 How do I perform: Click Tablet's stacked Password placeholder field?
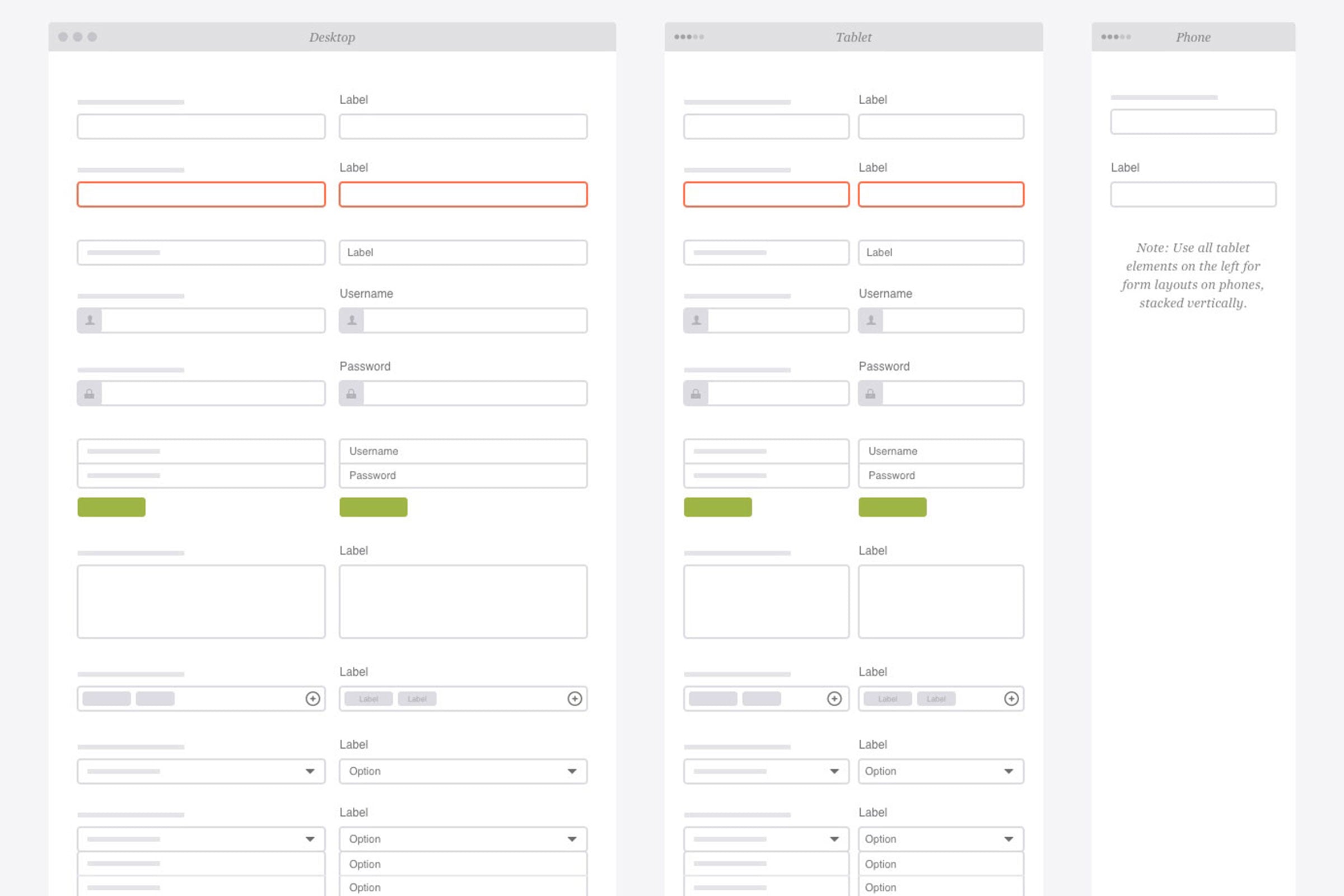[941, 475]
